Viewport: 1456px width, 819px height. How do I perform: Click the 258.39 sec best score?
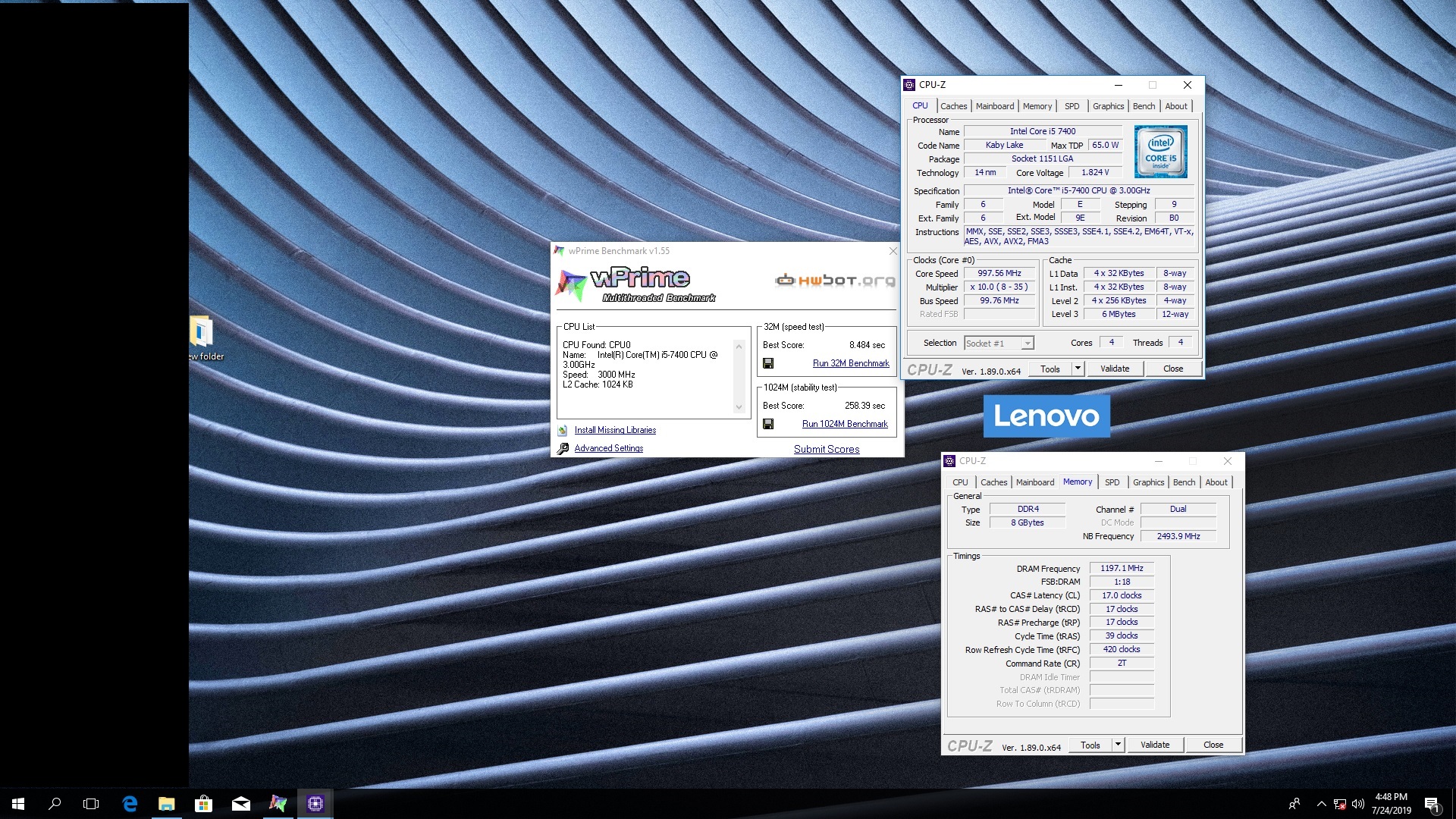click(x=864, y=406)
